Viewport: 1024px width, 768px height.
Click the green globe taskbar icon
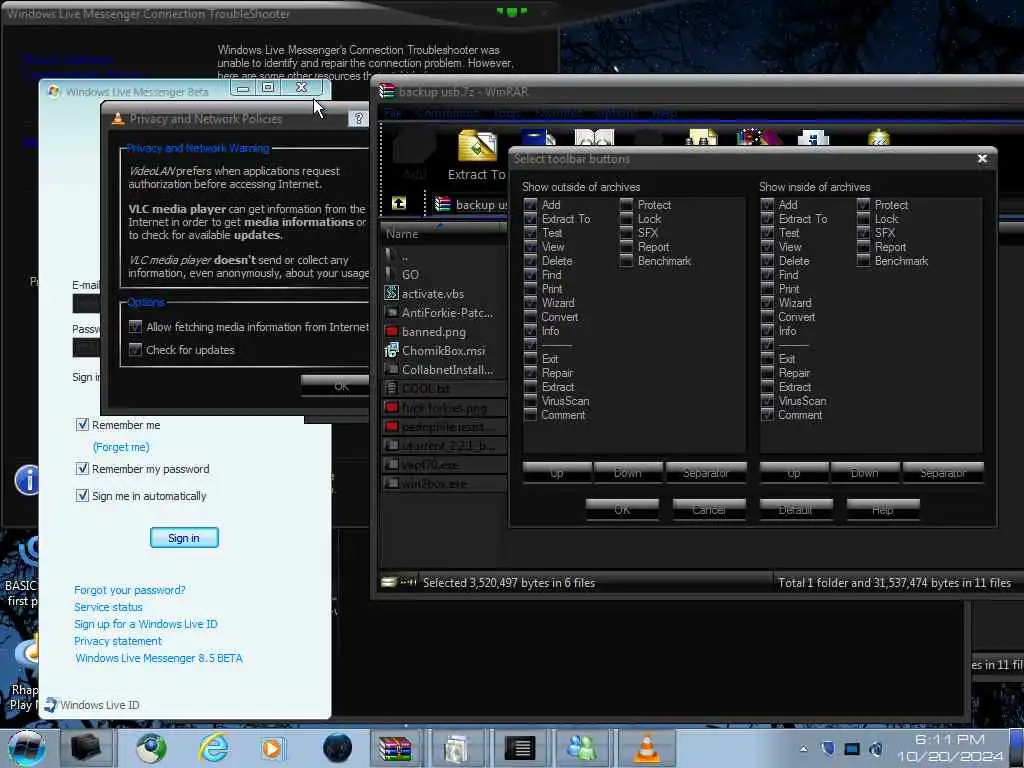pos(151,748)
